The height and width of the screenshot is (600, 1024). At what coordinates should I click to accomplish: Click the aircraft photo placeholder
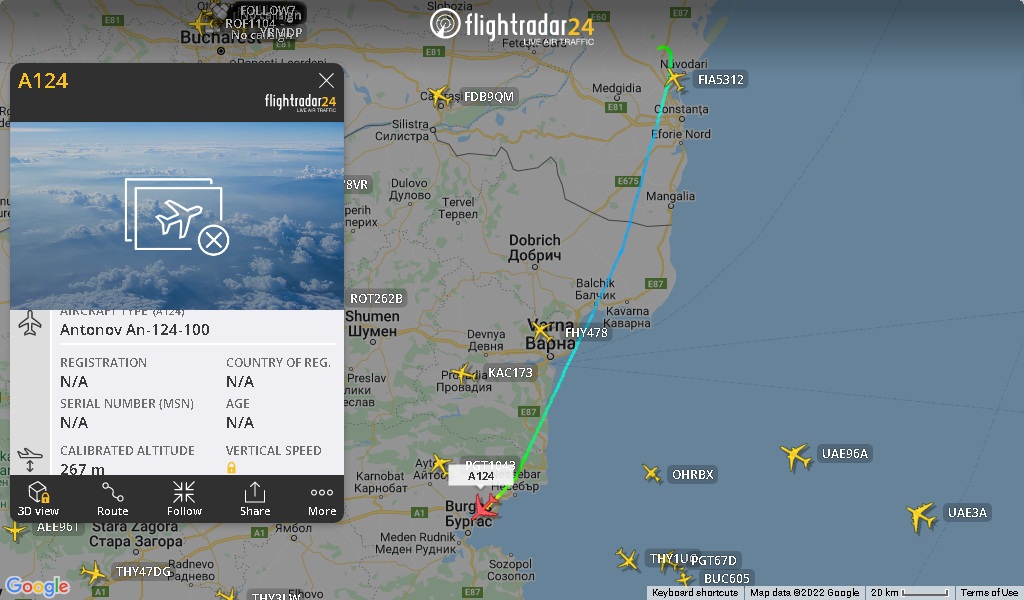click(177, 216)
